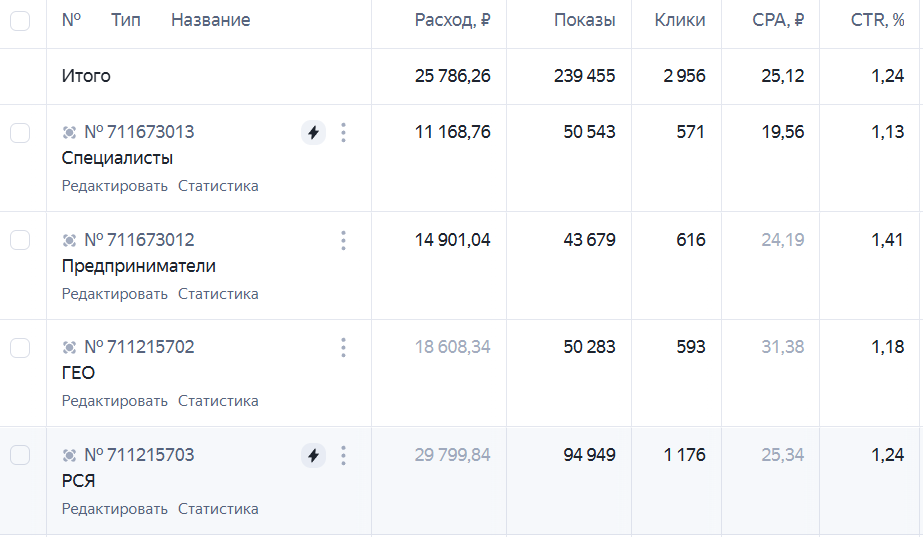The image size is (923, 537).
Task: Sort by Клики column header
Action: tap(680, 20)
